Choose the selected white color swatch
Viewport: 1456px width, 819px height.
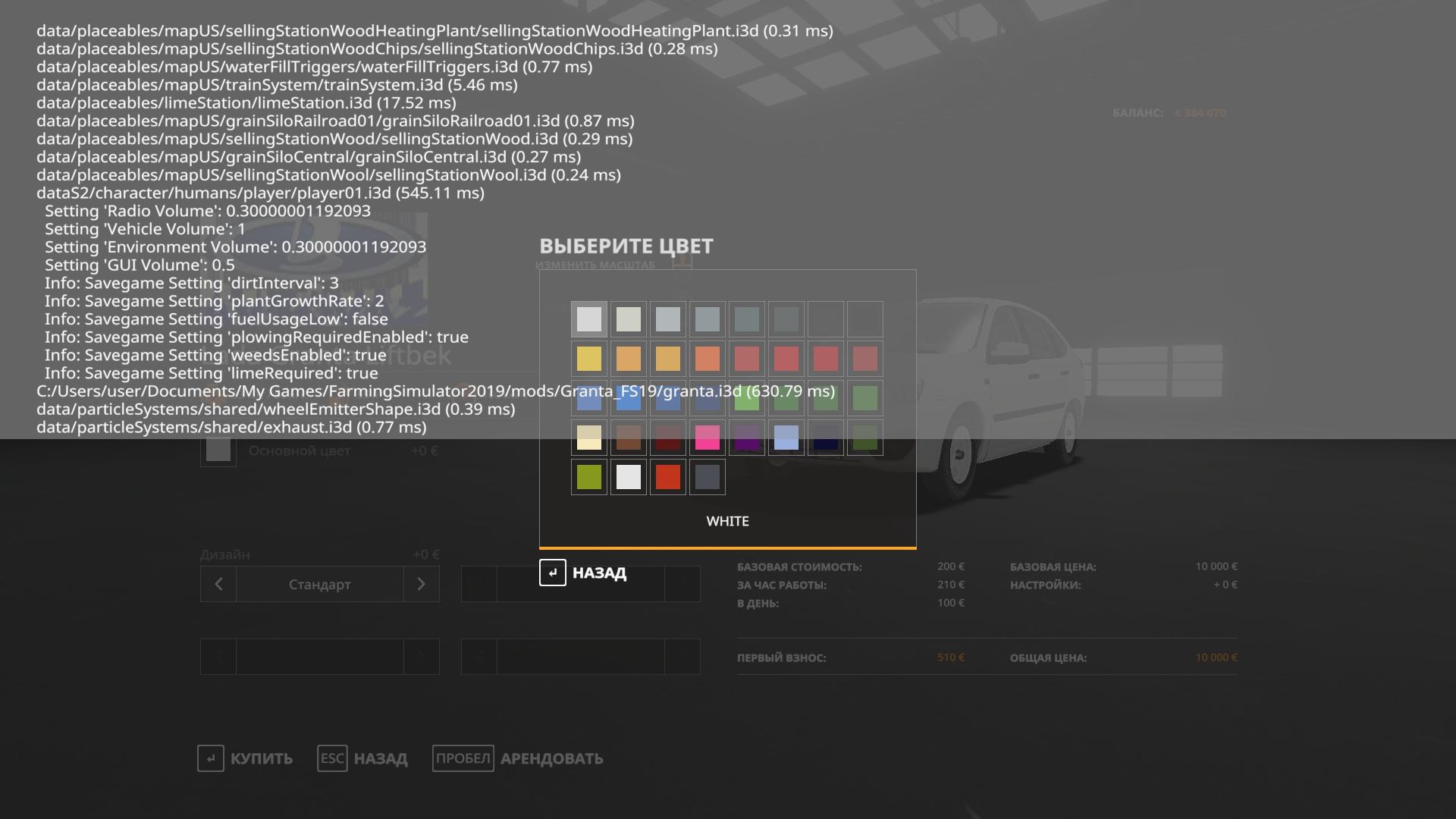tap(589, 319)
